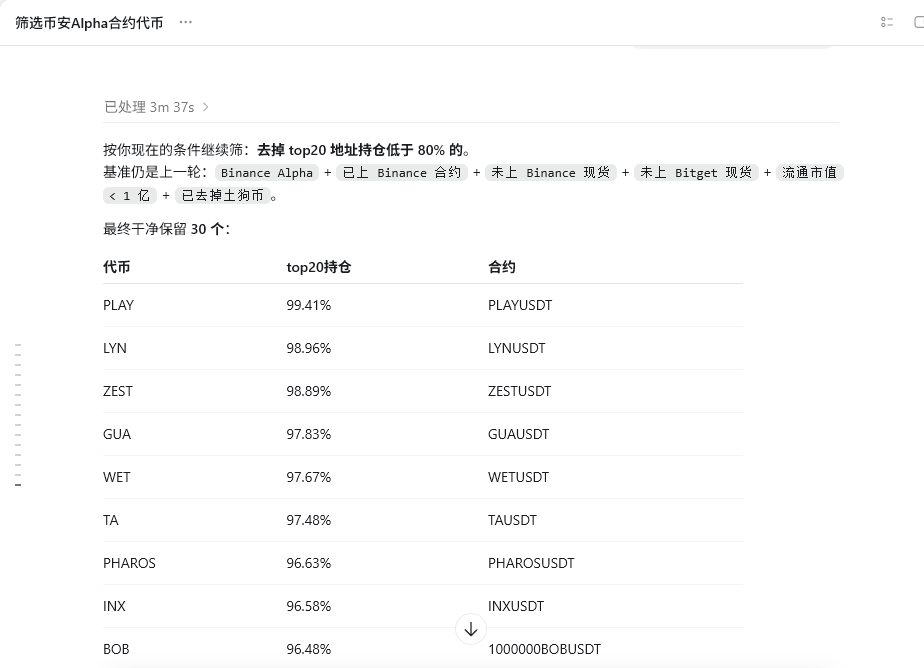Click the 未上 Binance 现货 code tag
924x668 pixels.
point(550,173)
